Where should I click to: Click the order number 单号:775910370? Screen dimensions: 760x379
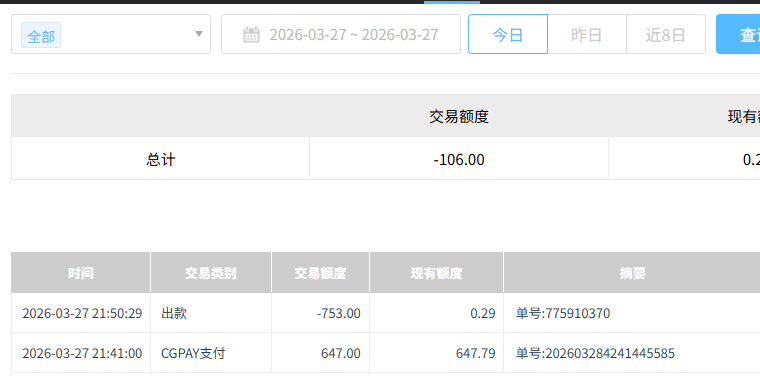pyautogui.click(x=563, y=314)
